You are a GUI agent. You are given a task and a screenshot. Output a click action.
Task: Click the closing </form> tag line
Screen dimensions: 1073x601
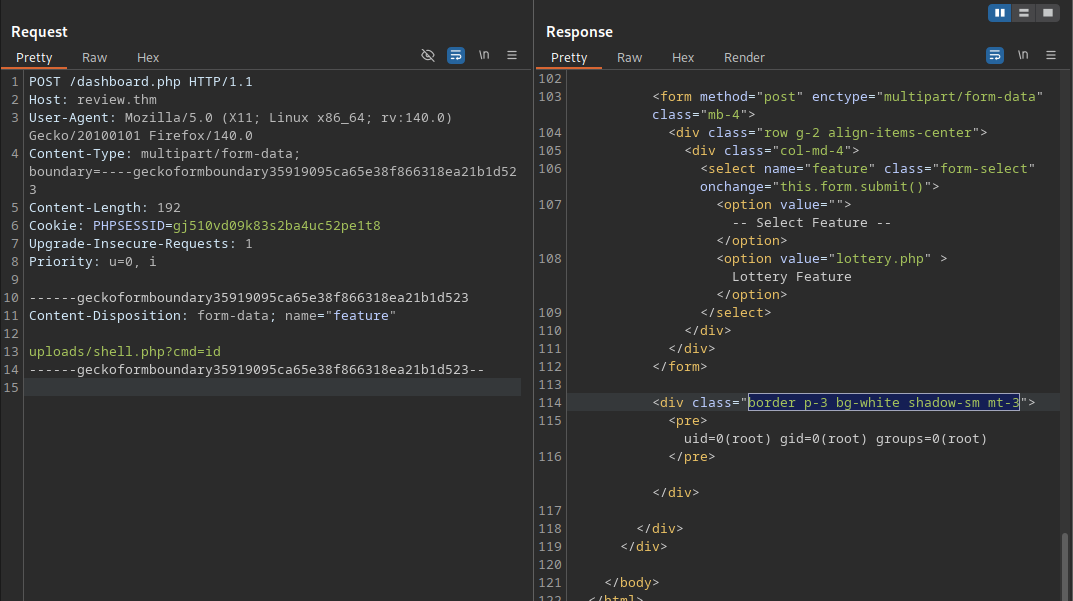coord(680,366)
